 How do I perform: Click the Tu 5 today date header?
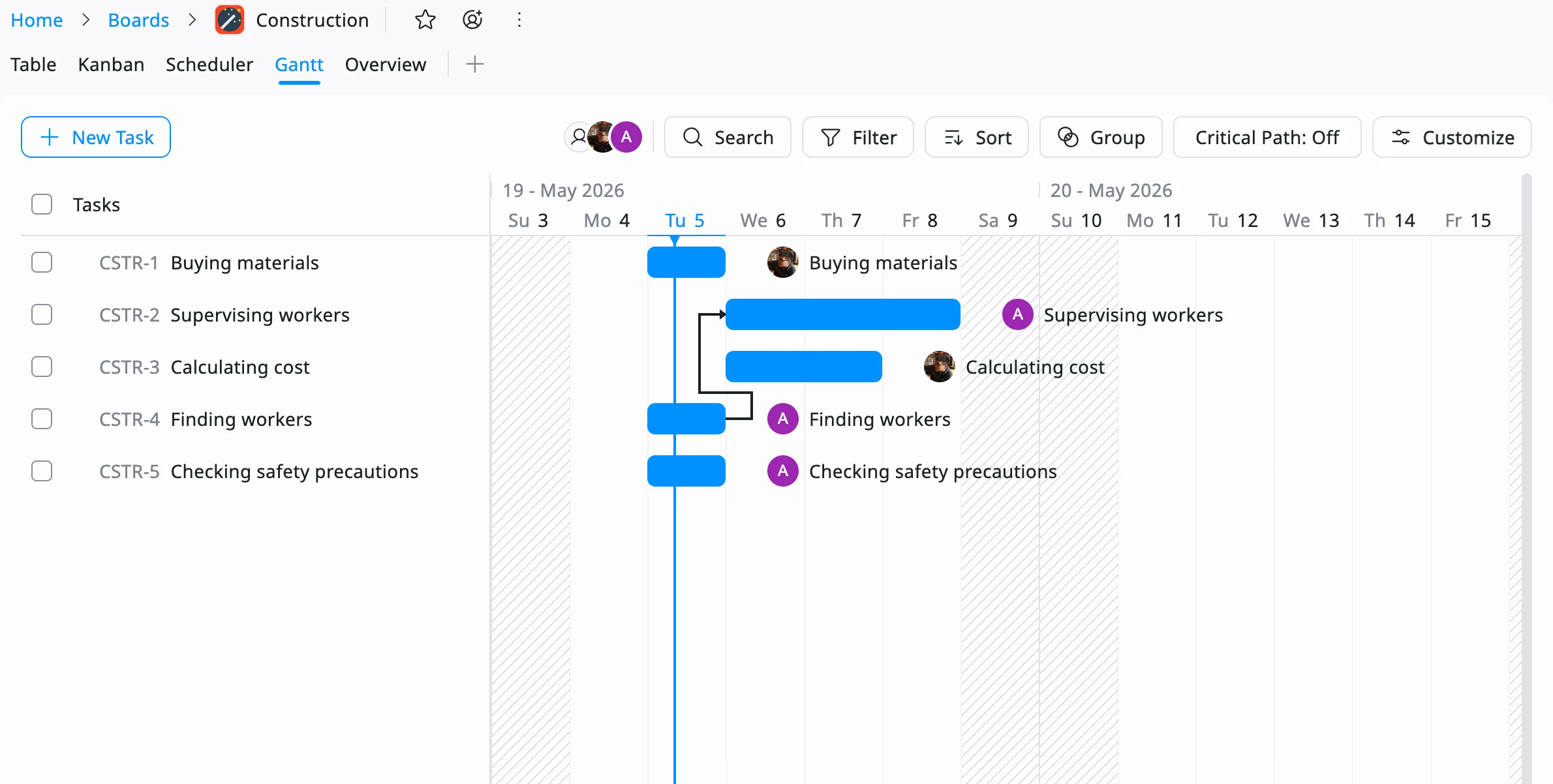pos(685,220)
